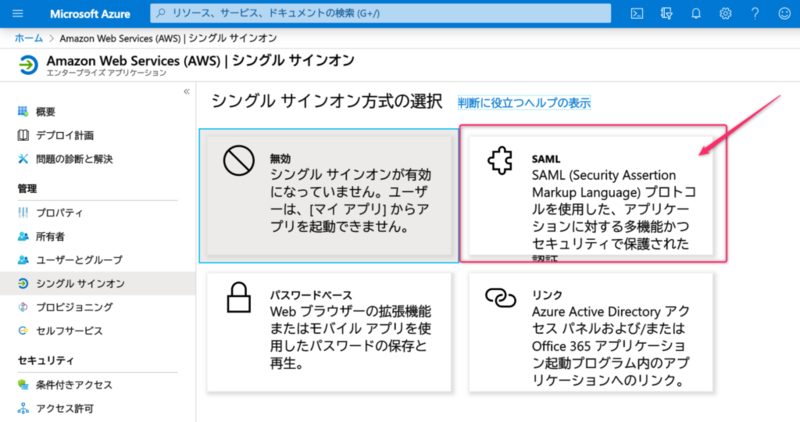Click the 管理 section heading
The image size is (800, 422).
[27, 189]
